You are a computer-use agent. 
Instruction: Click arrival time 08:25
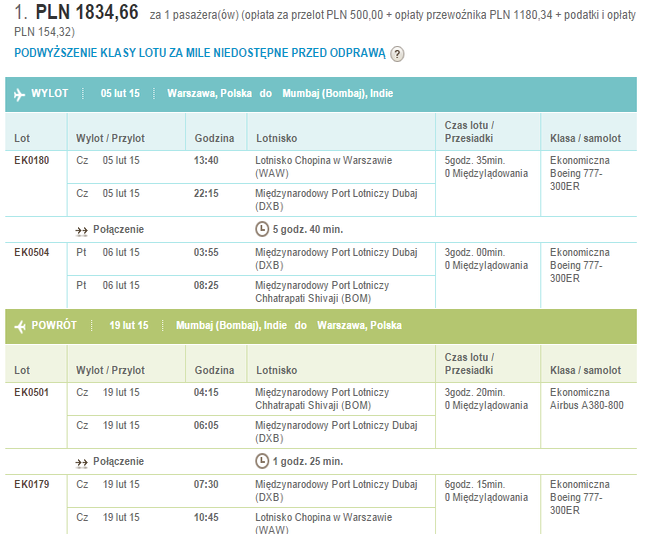click(206, 286)
